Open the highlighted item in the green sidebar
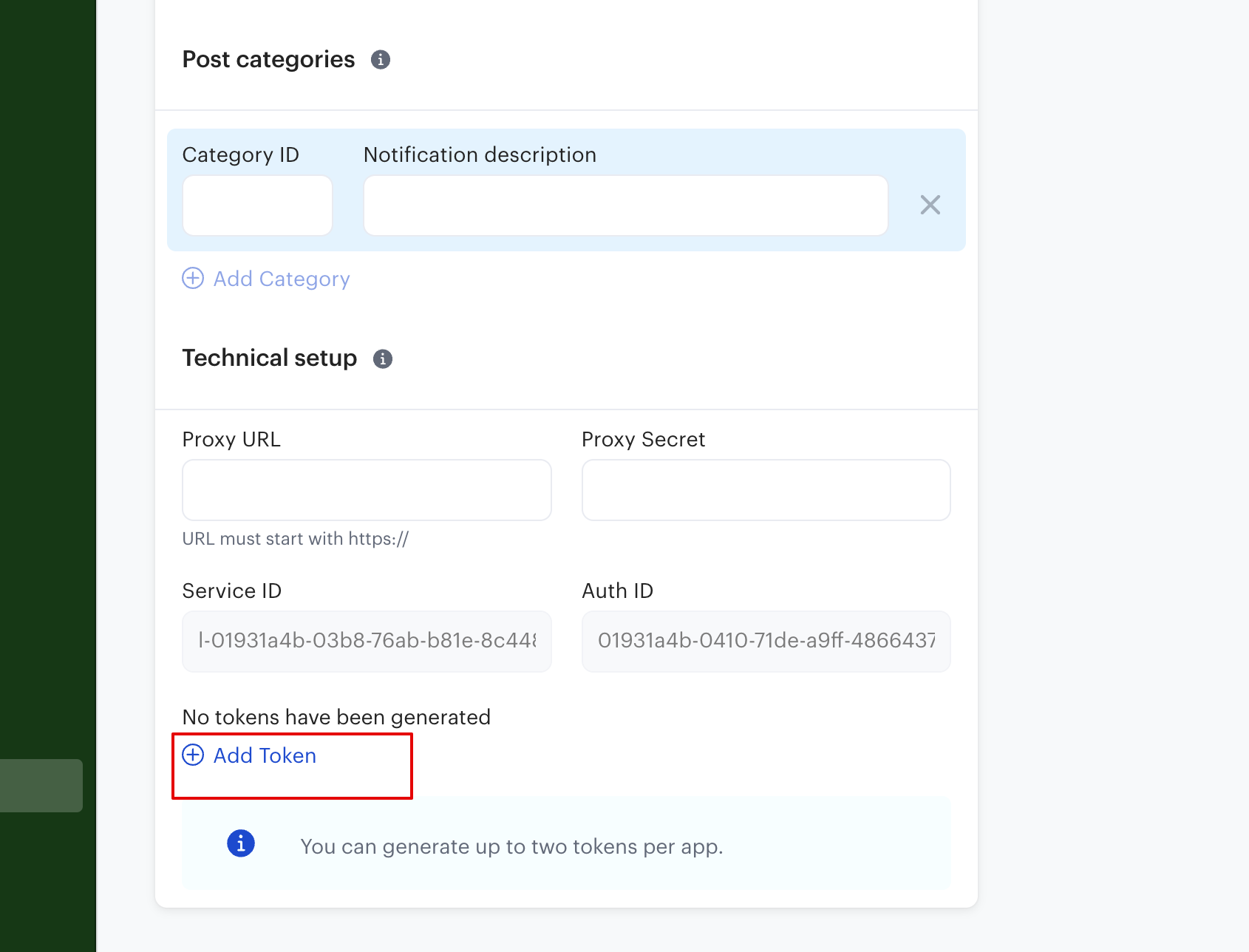 pyautogui.click(x=41, y=785)
